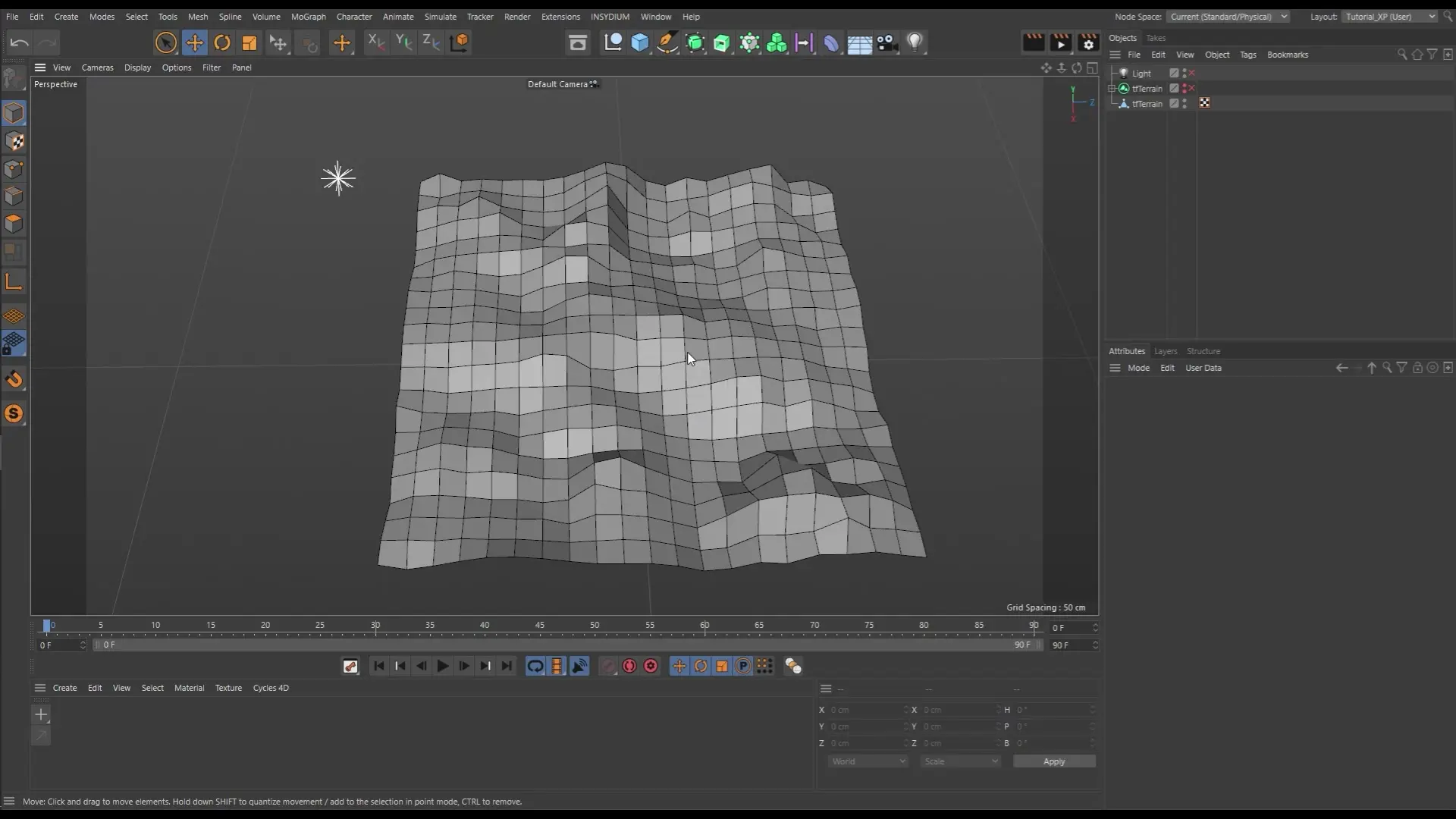
Task: Add a Cube primitive object
Action: [640, 42]
